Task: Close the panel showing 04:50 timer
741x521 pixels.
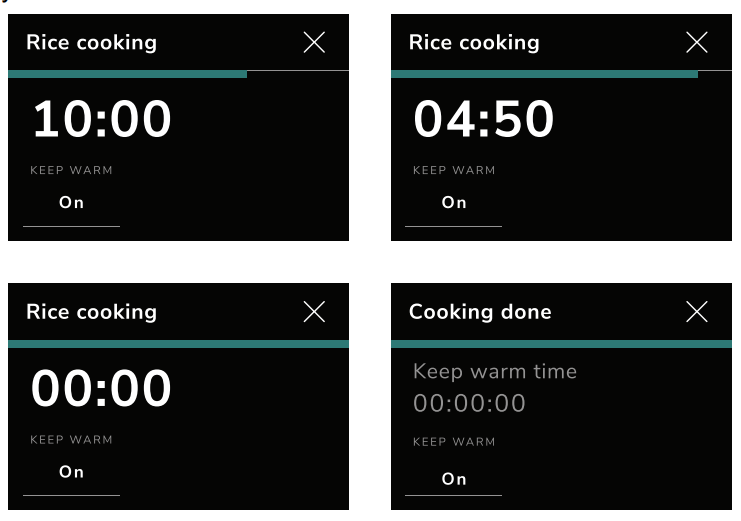Action: 697,42
